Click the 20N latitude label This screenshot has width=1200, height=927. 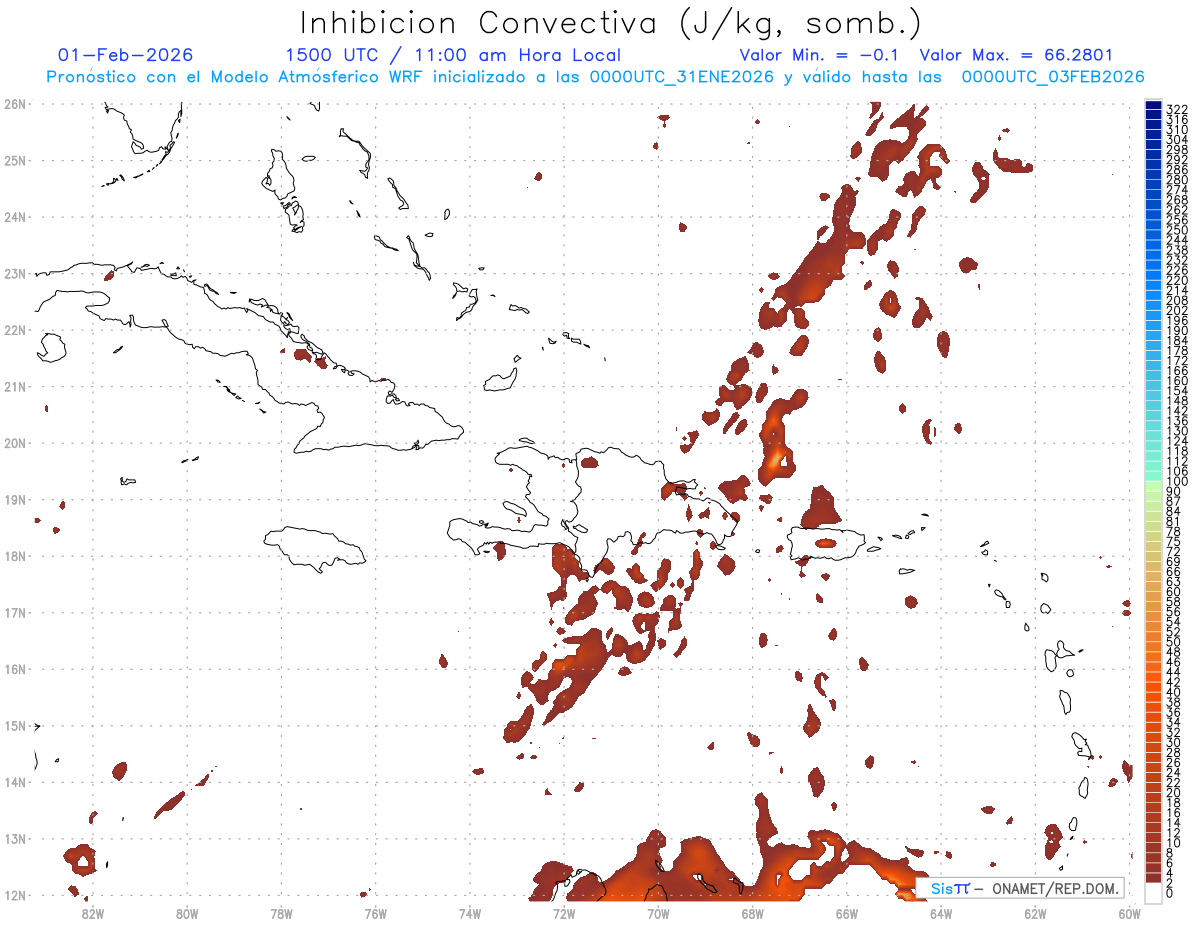(15, 443)
